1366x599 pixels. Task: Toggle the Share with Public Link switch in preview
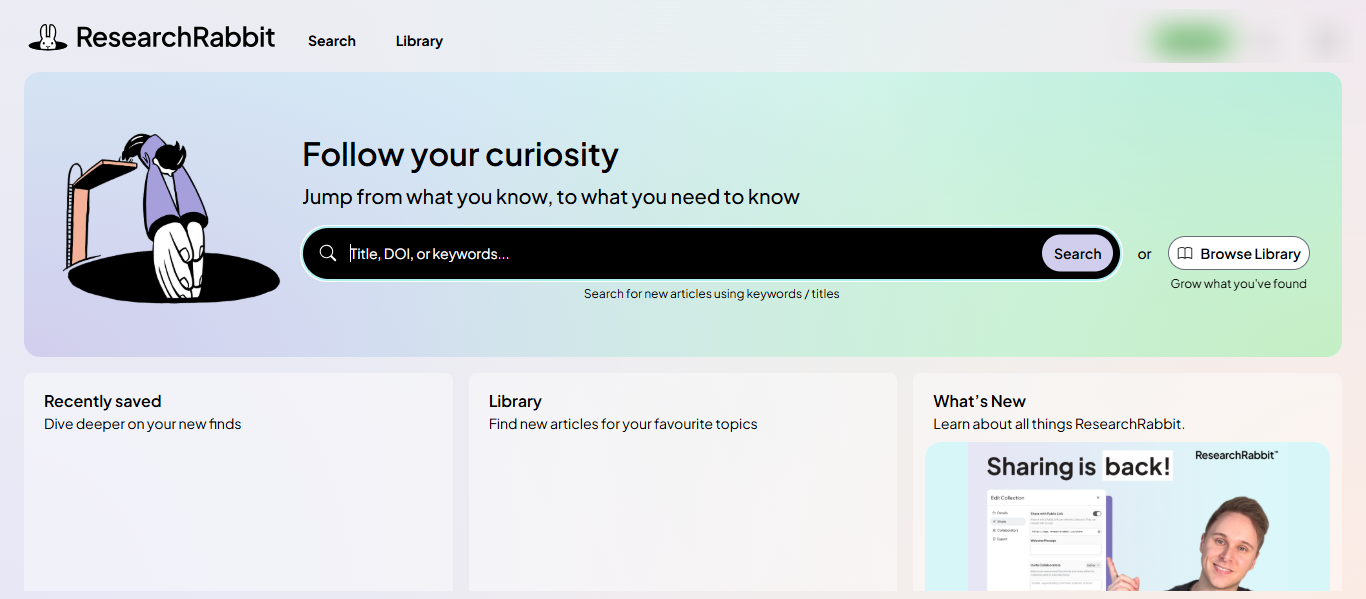pos(1097,512)
